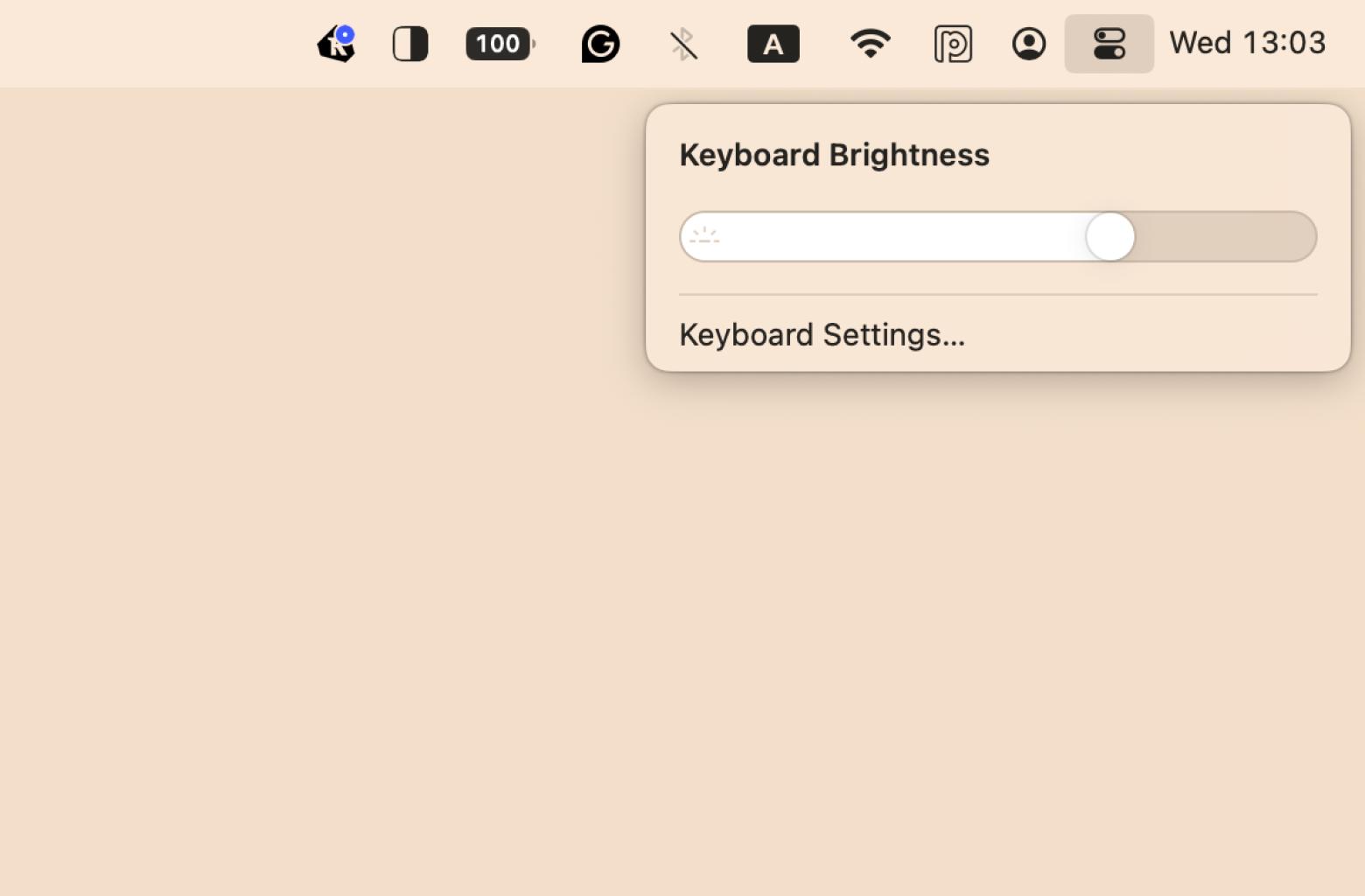Open the Grammarly menu bar icon

point(600,44)
